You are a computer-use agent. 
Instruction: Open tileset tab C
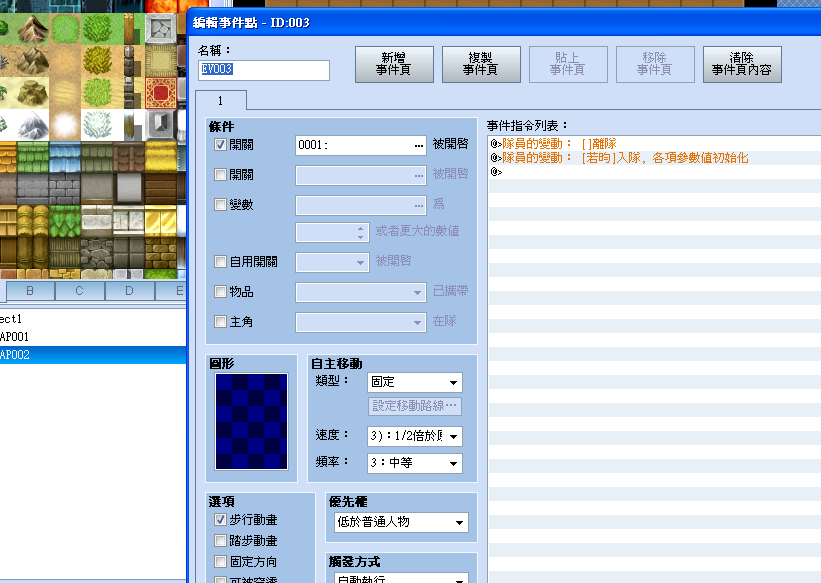pos(80,291)
